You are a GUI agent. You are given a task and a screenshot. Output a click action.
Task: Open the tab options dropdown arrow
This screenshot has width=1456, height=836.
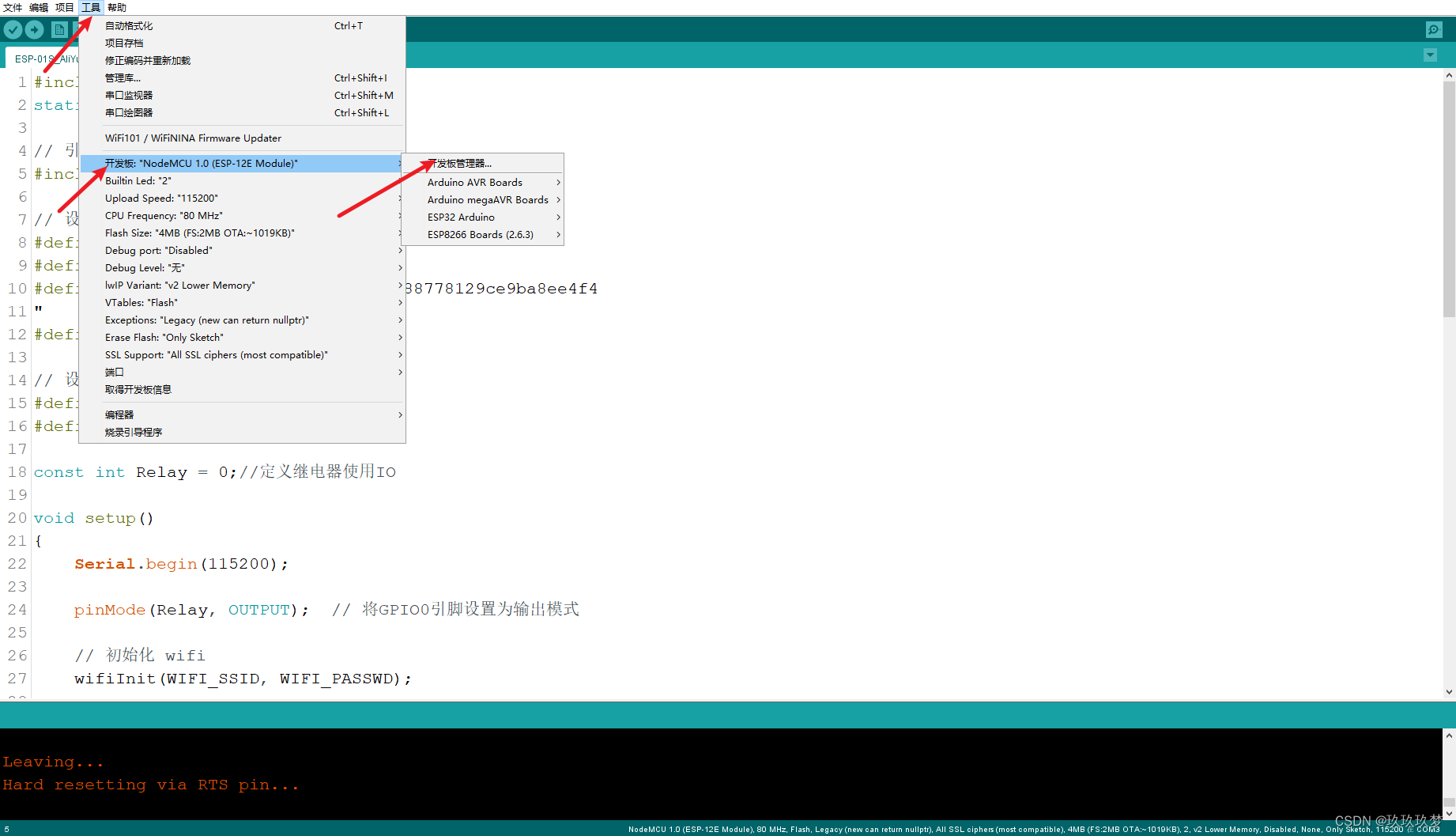tap(1430, 55)
